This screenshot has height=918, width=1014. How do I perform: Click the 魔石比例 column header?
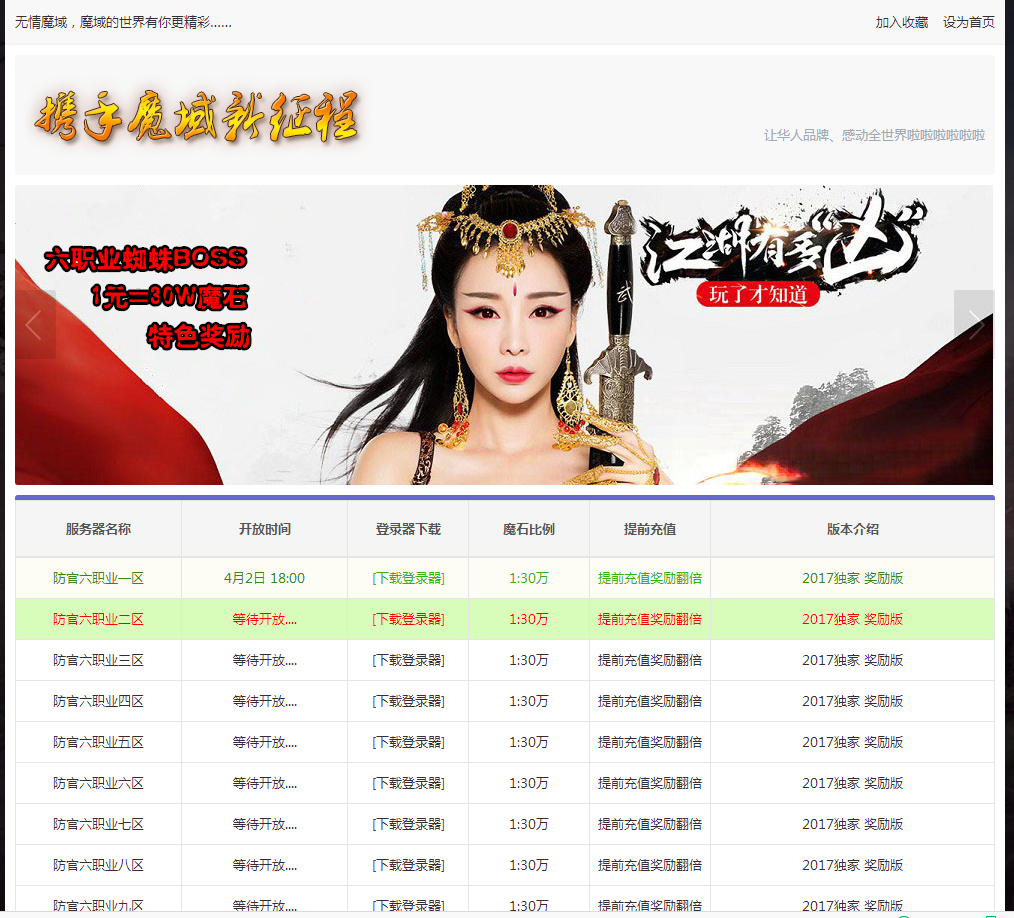pos(528,529)
